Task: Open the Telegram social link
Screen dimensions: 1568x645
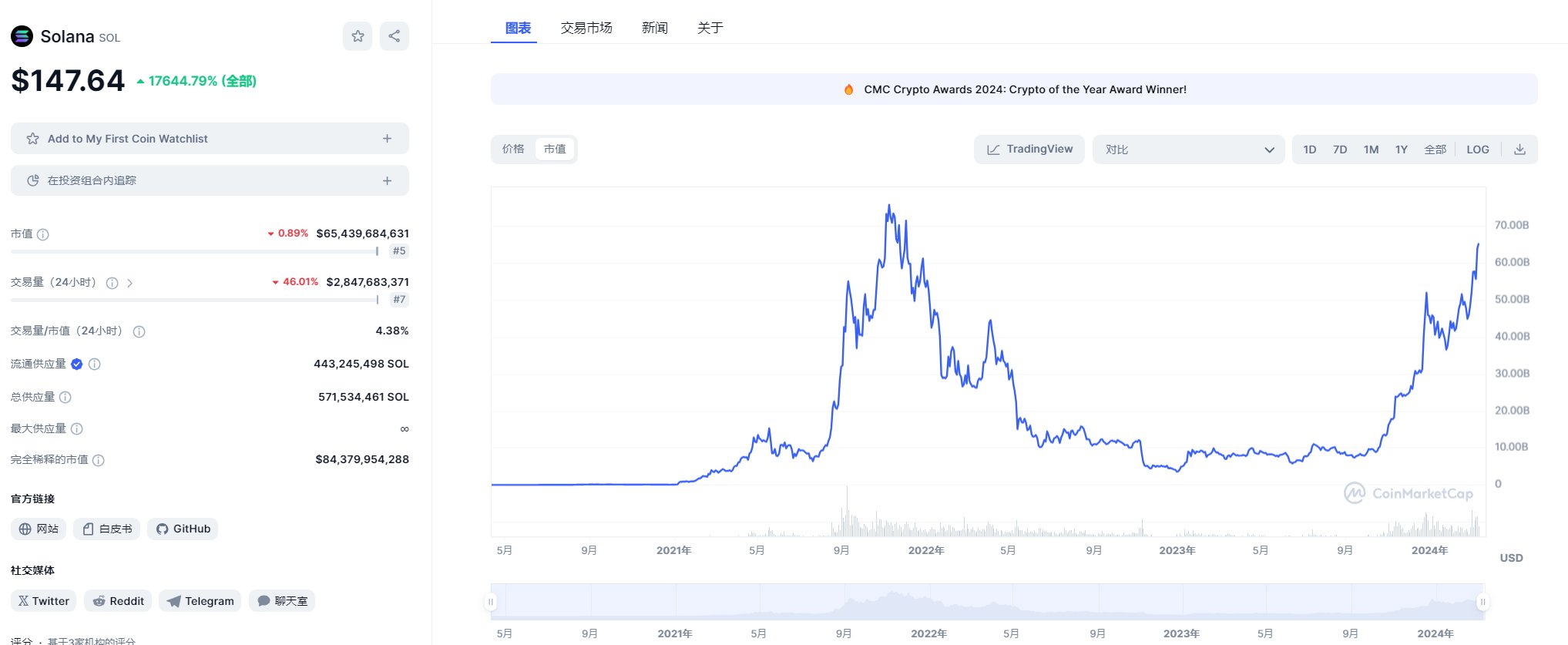Action: point(200,601)
